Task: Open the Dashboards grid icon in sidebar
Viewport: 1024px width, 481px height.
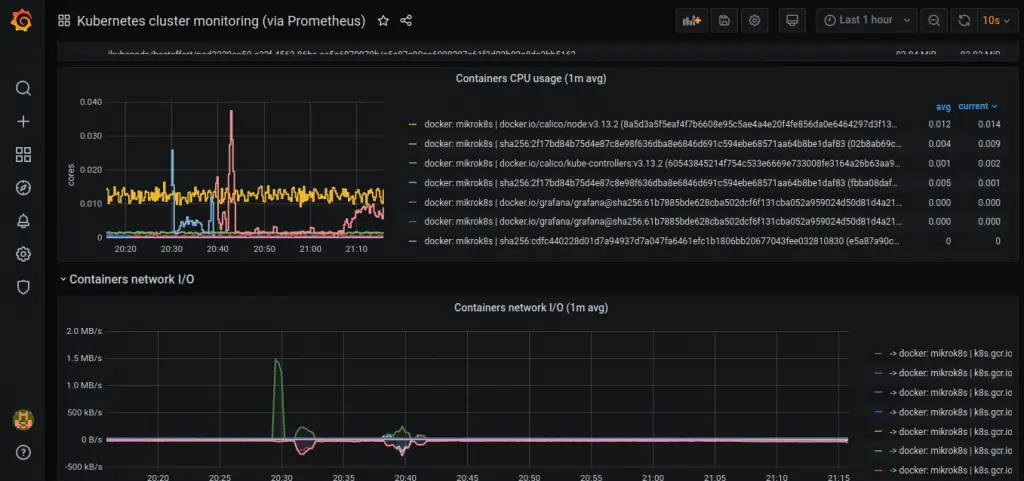Action: point(23,155)
